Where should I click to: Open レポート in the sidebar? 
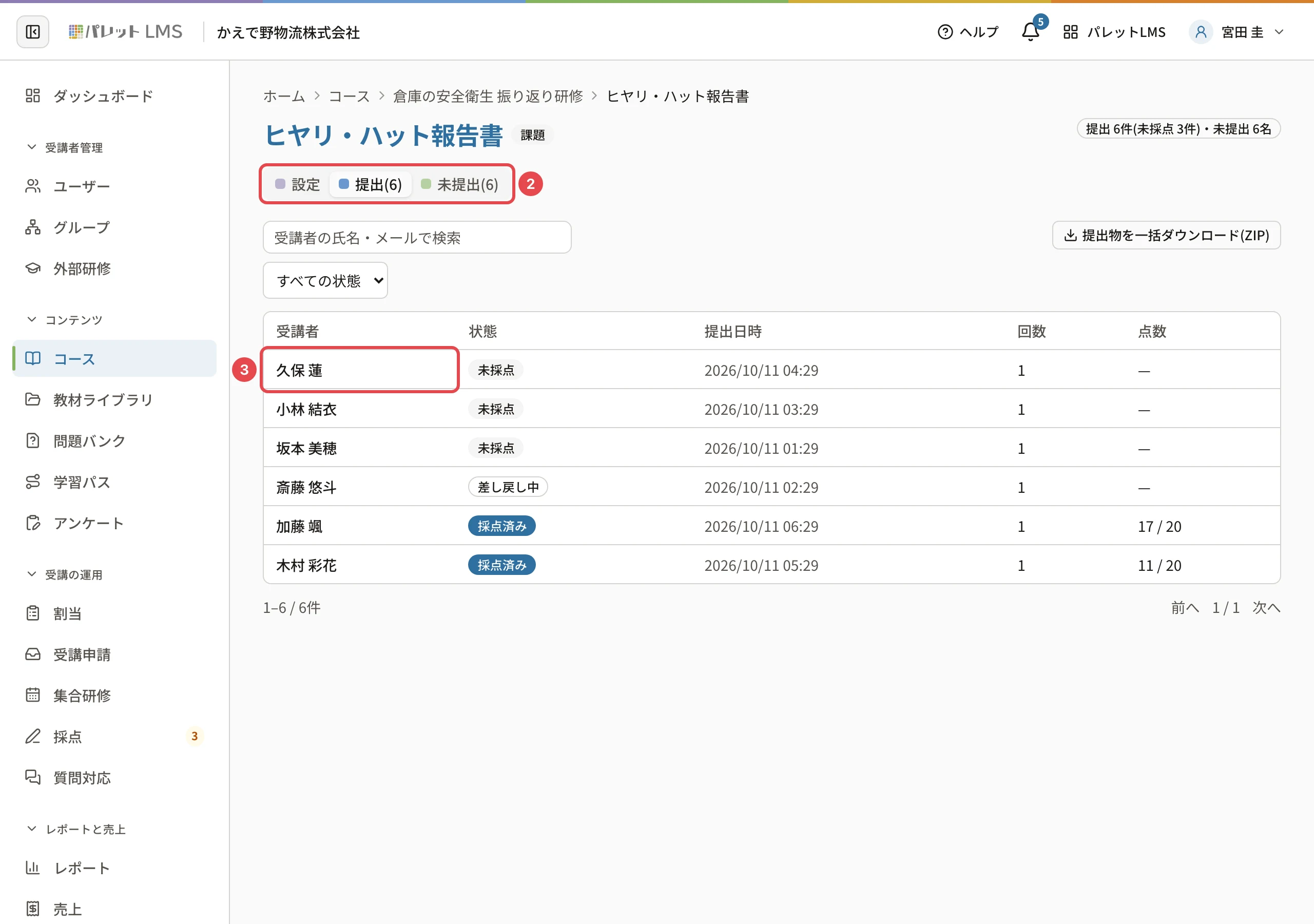pyautogui.click(x=114, y=868)
